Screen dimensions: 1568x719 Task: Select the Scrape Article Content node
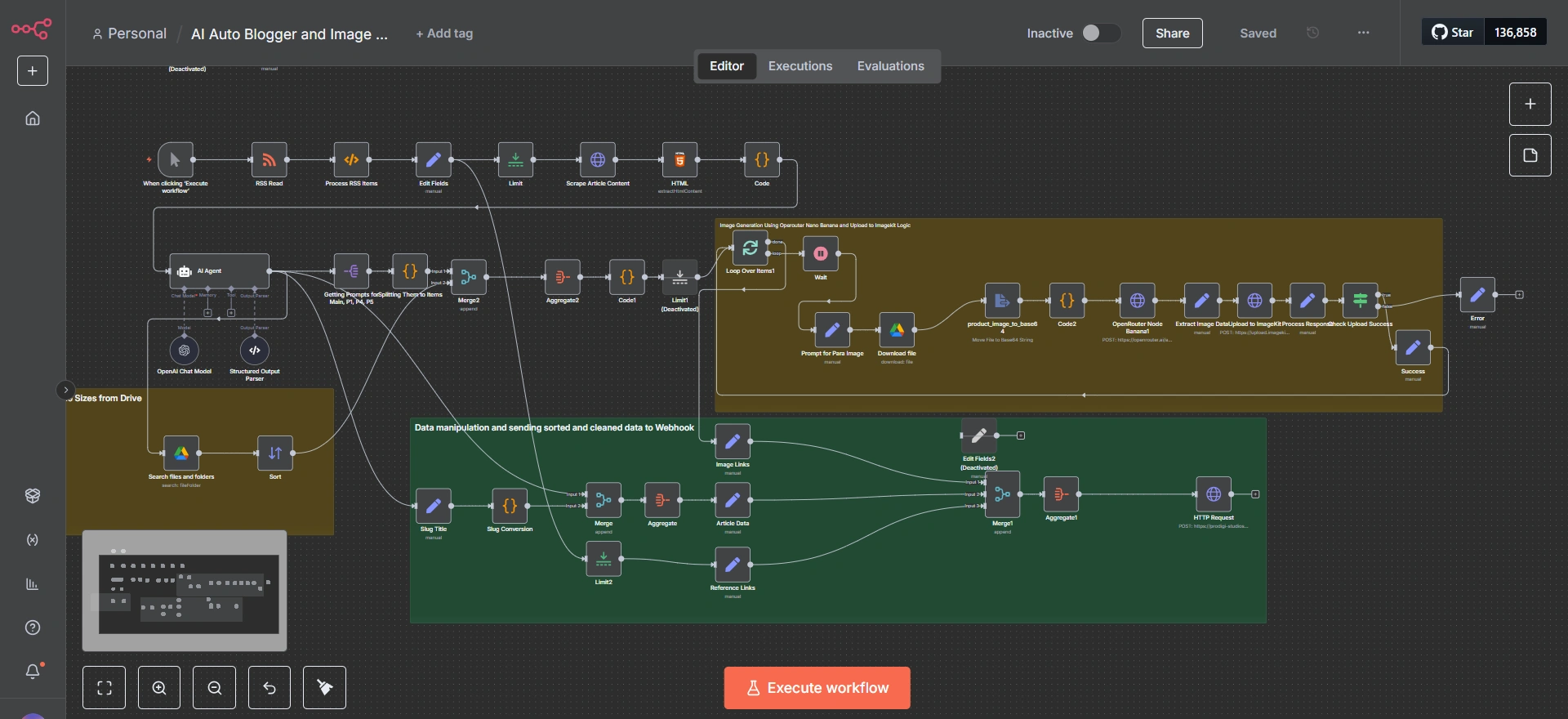click(x=598, y=160)
